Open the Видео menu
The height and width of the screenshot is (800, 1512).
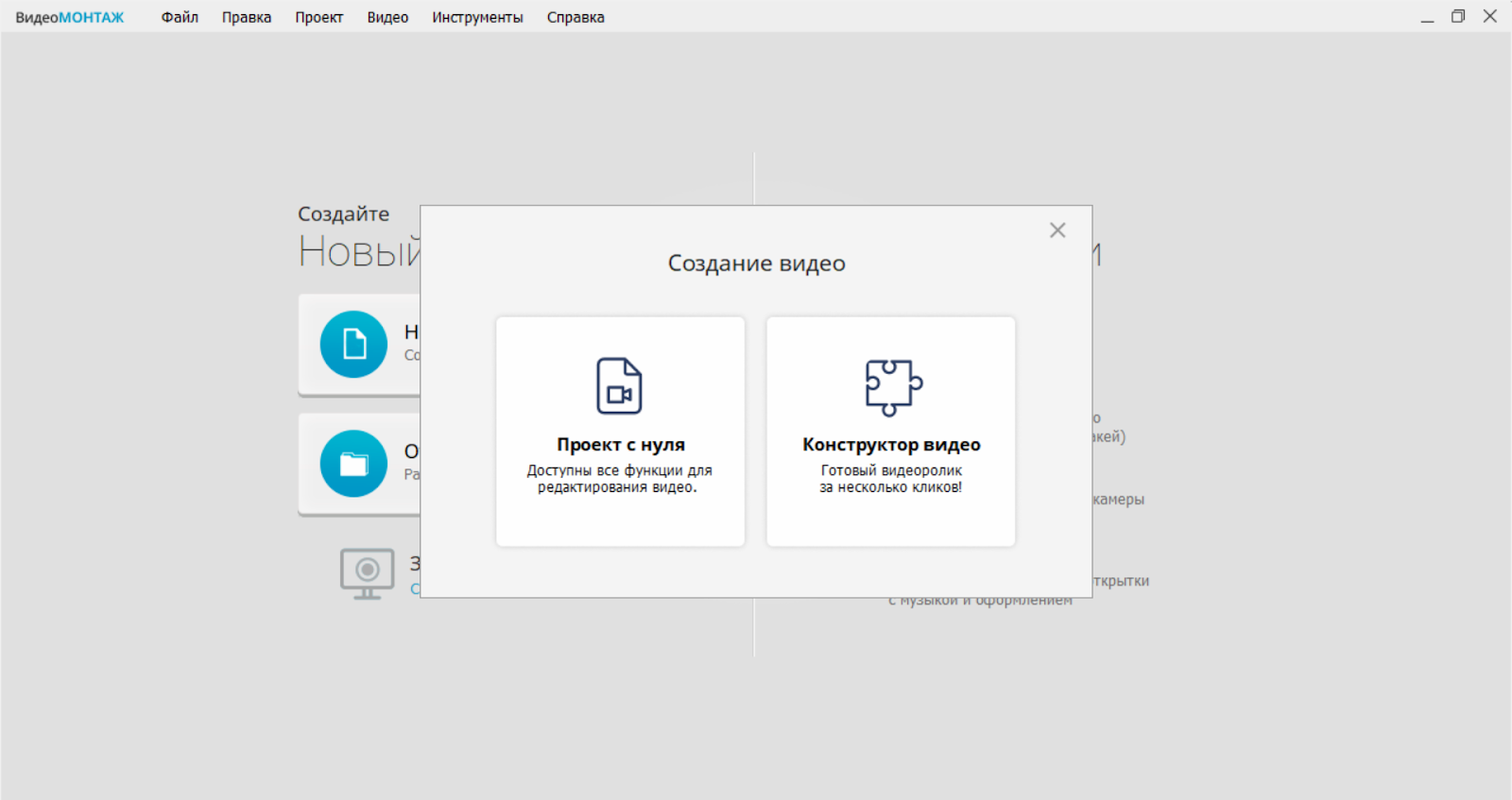pos(387,17)
